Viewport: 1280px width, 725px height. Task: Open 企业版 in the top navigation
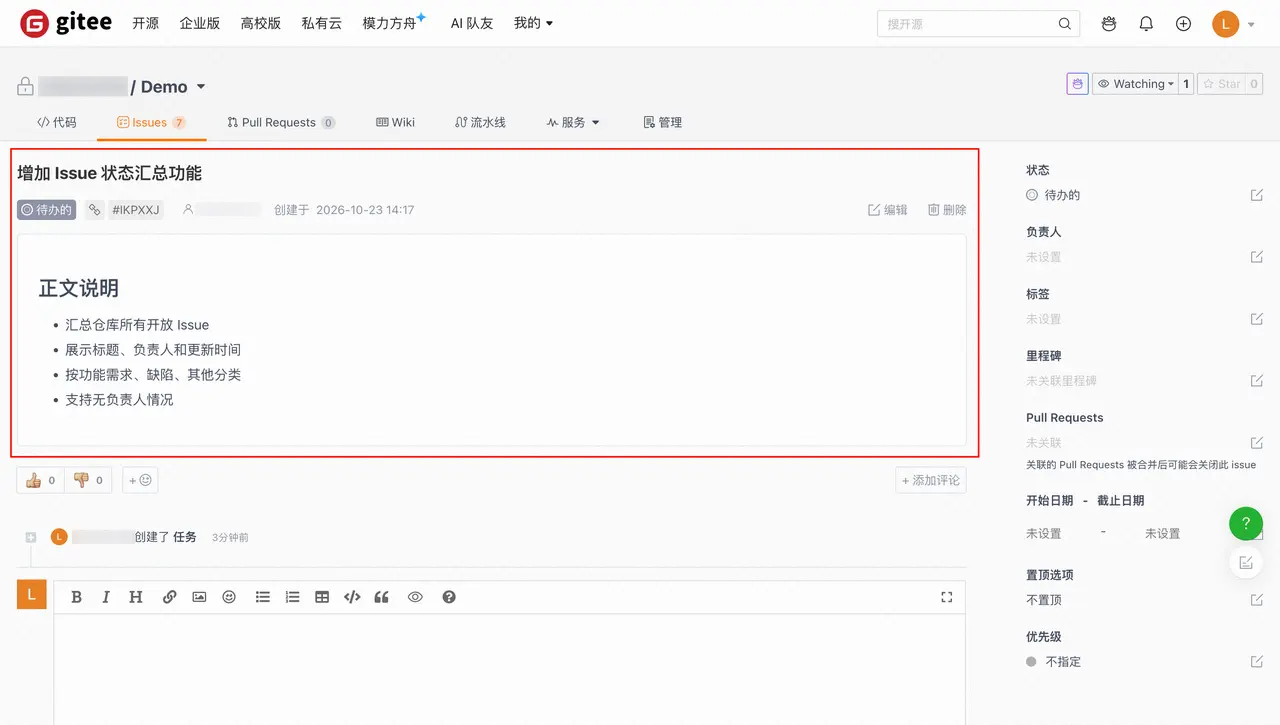click(x=200, y=23)
